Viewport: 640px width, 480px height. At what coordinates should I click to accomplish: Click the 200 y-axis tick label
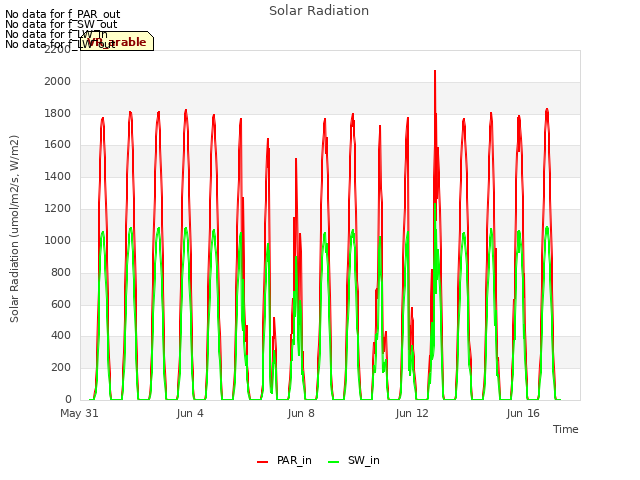point(61,367)
